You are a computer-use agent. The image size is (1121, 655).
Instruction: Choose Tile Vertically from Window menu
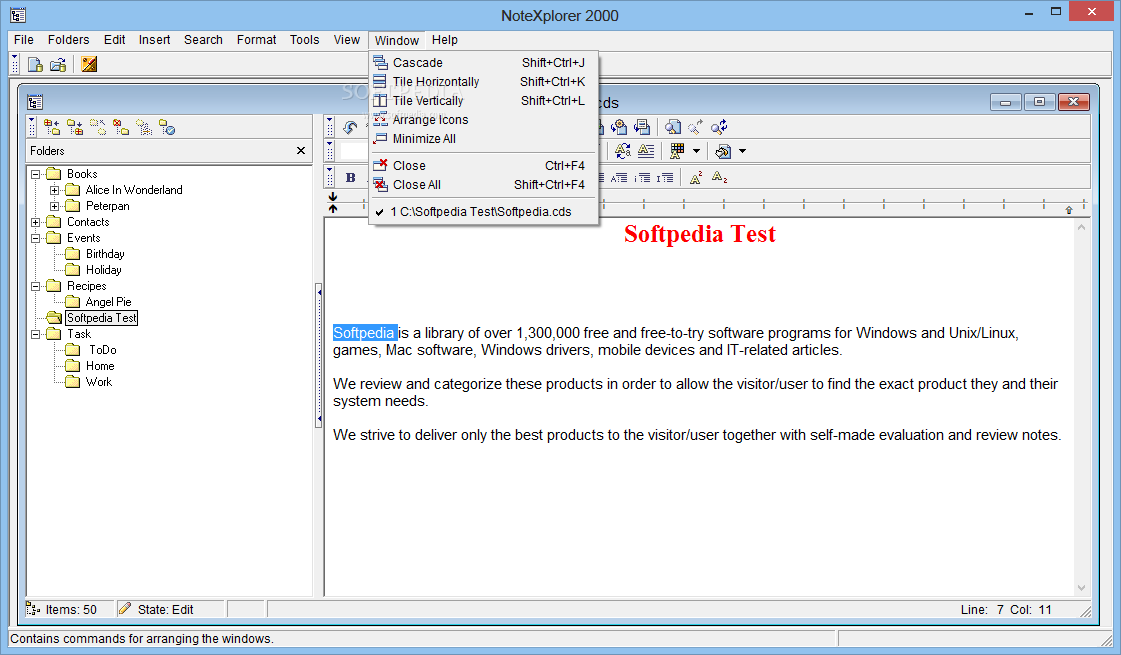(x=483, y=101)
